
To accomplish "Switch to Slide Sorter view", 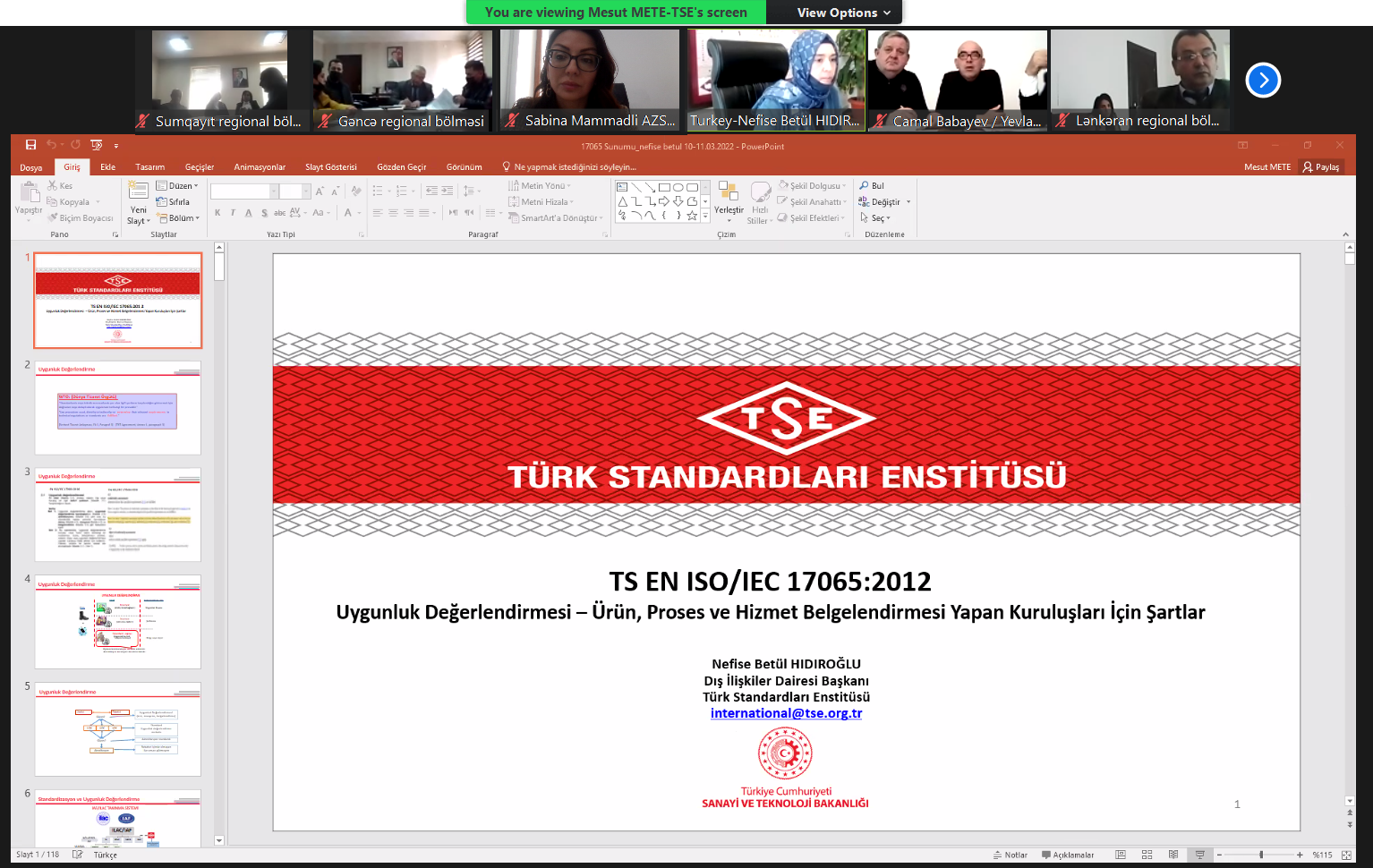I will point(1147,855).
